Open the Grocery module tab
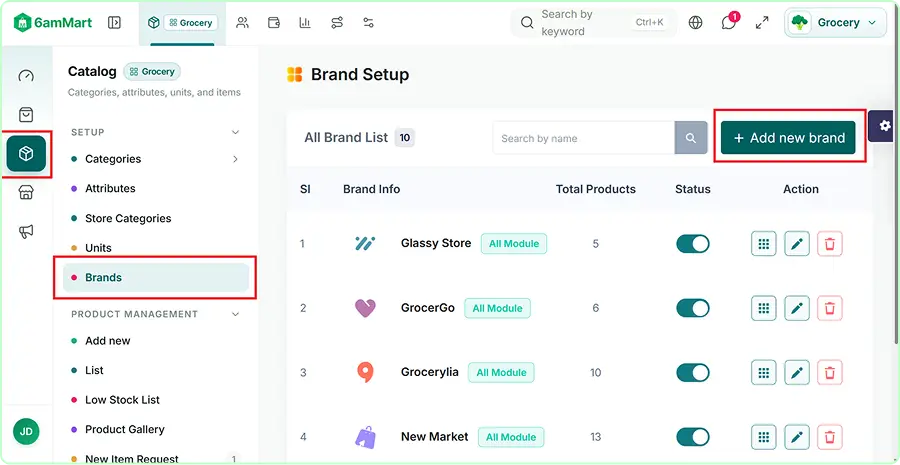Image resolution: width=900 pixels, height=465 pixels. [x=183, y=23]
